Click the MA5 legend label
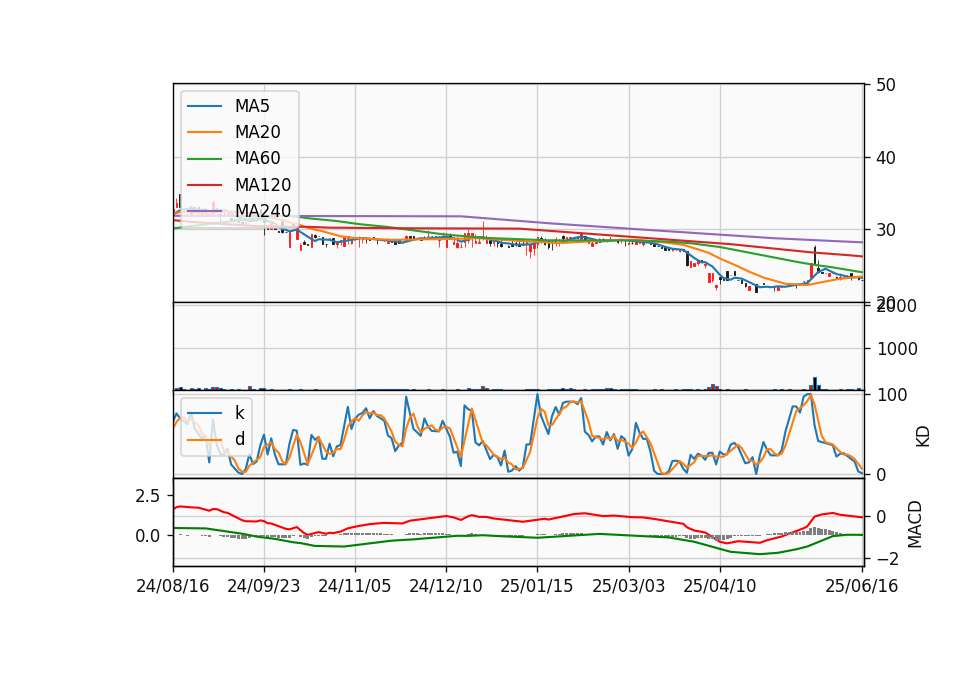This screenshot has width=960, height=690. pos(252,106)
